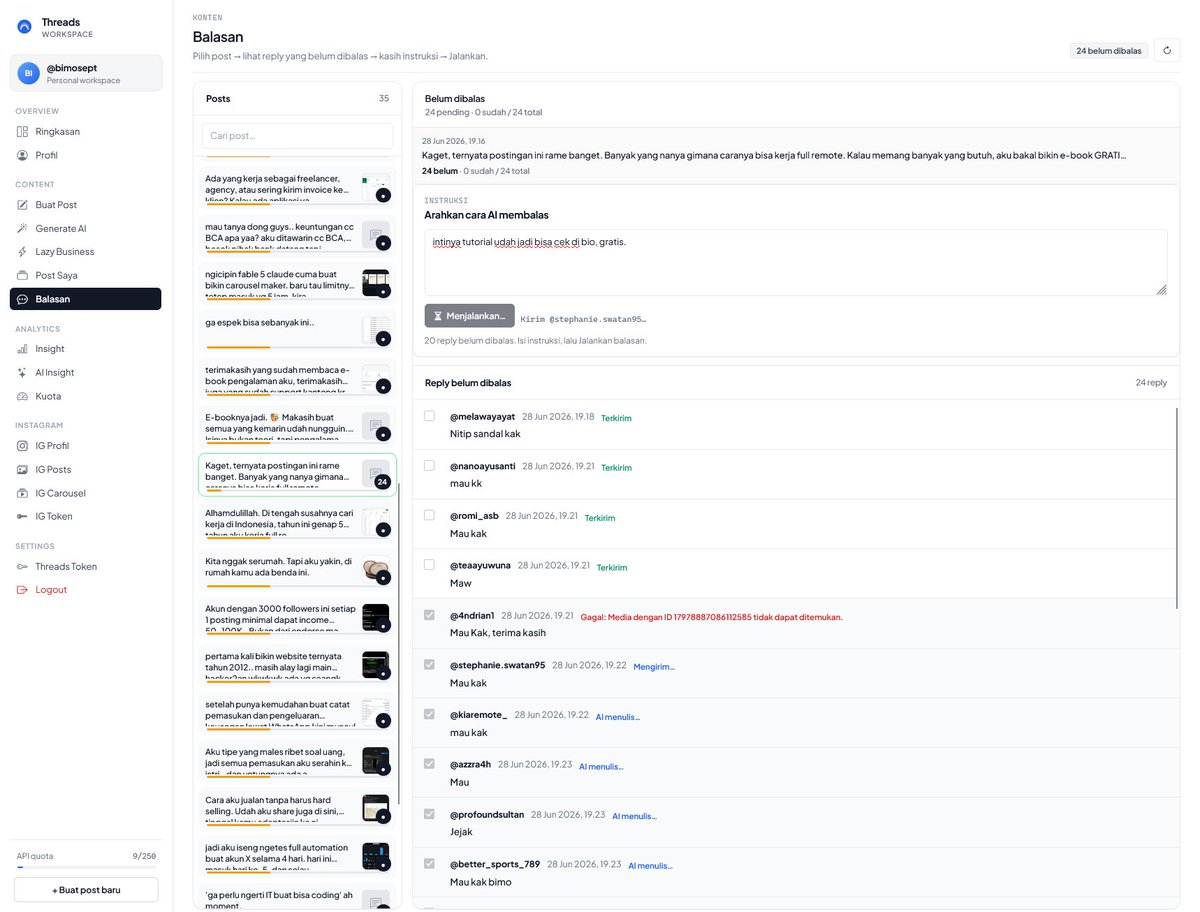Open the Lazy Business menu item
Viewport: 1200px width, 912px height.
pos(85,252)
